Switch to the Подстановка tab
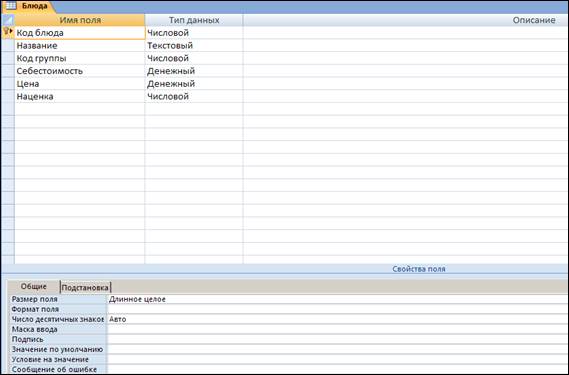 pyautogui.click(x=85, y=288)
